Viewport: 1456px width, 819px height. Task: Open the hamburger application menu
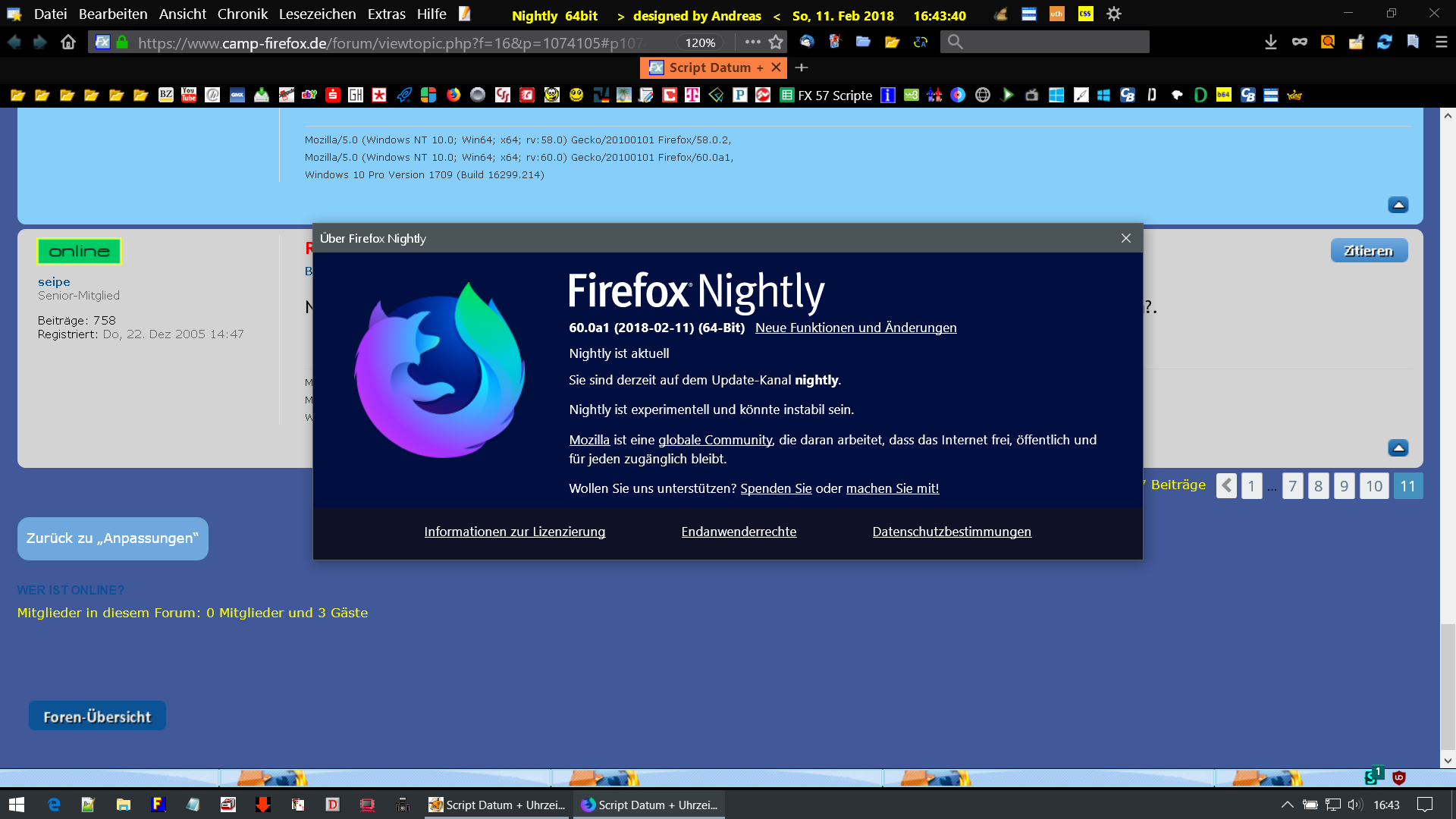point(1442,42)
